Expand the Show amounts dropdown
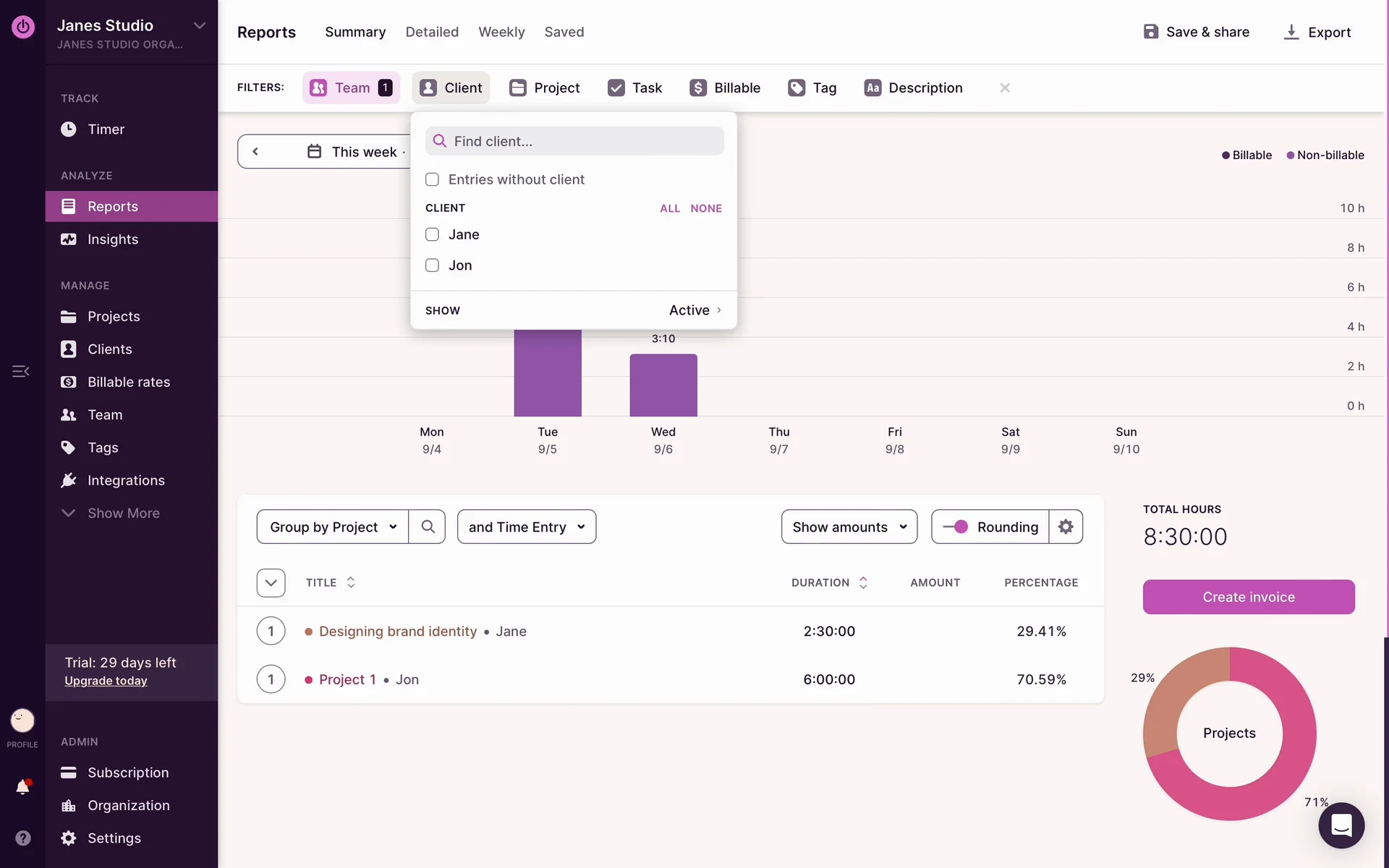This screenshot has height=868, width=1389. point(849,527)
